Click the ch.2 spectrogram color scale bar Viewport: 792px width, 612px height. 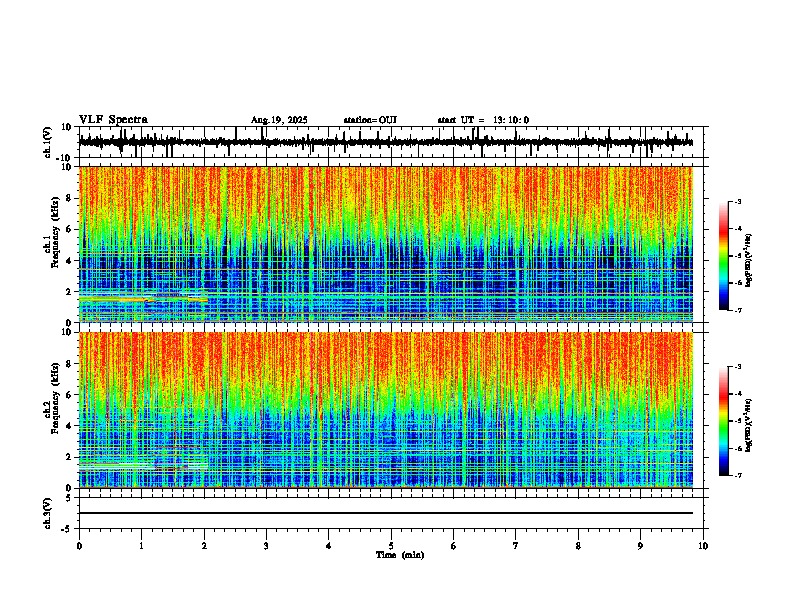(x=724, y=421)
